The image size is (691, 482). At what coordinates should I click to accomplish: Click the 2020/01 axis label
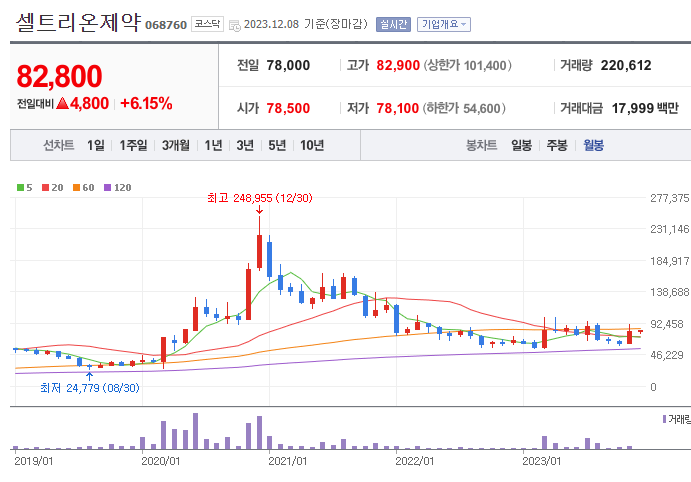pos(160,461)
